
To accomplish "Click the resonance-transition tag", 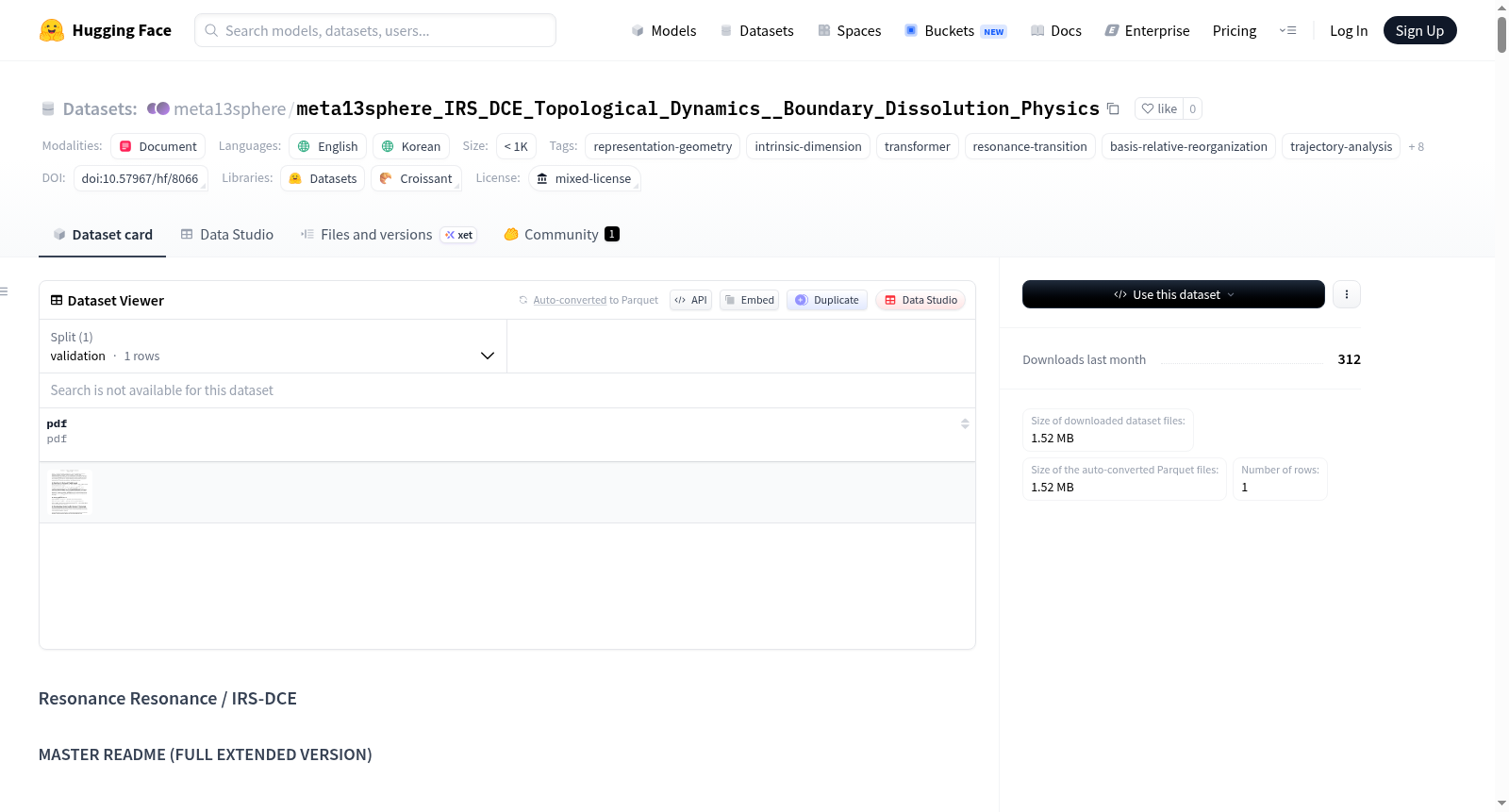I will (1030, 146).
